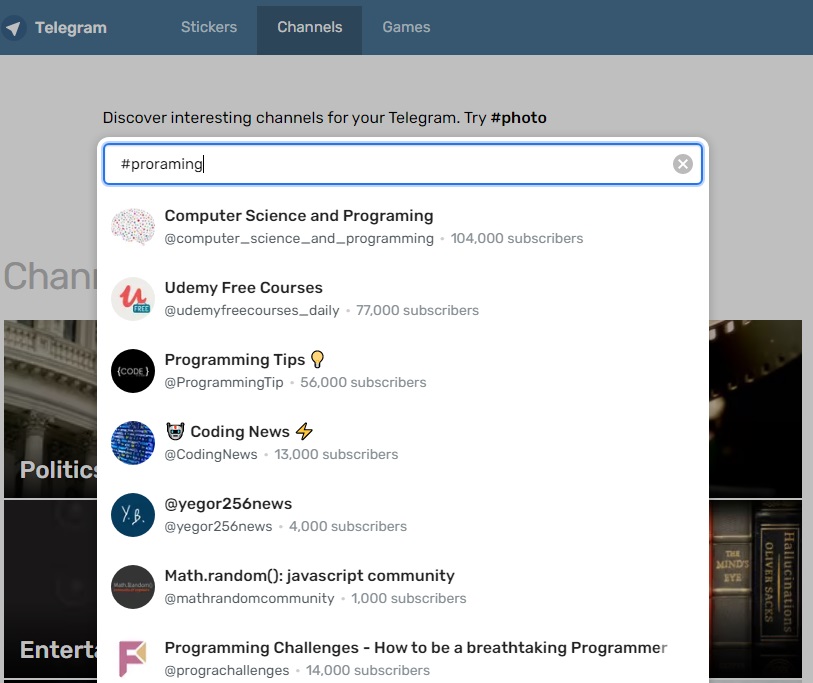Open Computer Science and Programing result title
Screen dimensions: 813x683
tap(299, 216)
